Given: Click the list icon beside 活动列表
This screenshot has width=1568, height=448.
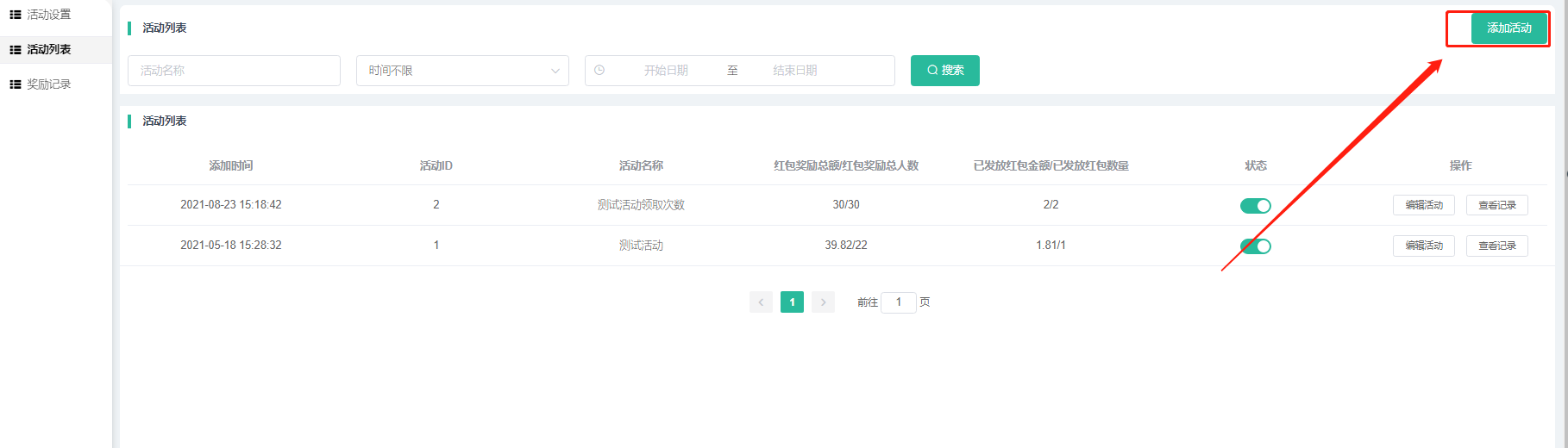Looking at the screenshot, I should click(x=16, y=50).
